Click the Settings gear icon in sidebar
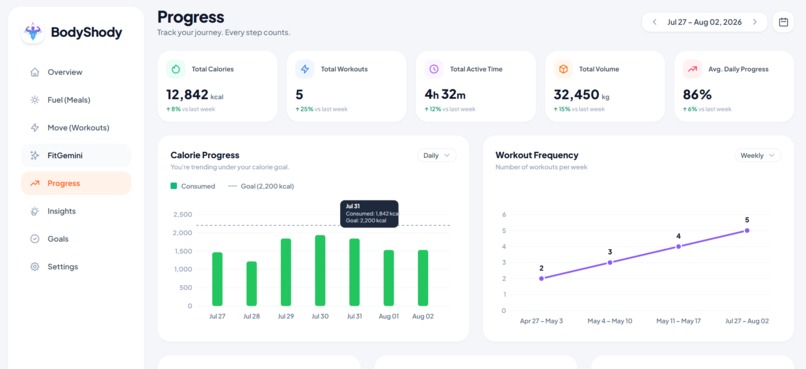The height and width of the screenshot is (369, 806). 34,267
